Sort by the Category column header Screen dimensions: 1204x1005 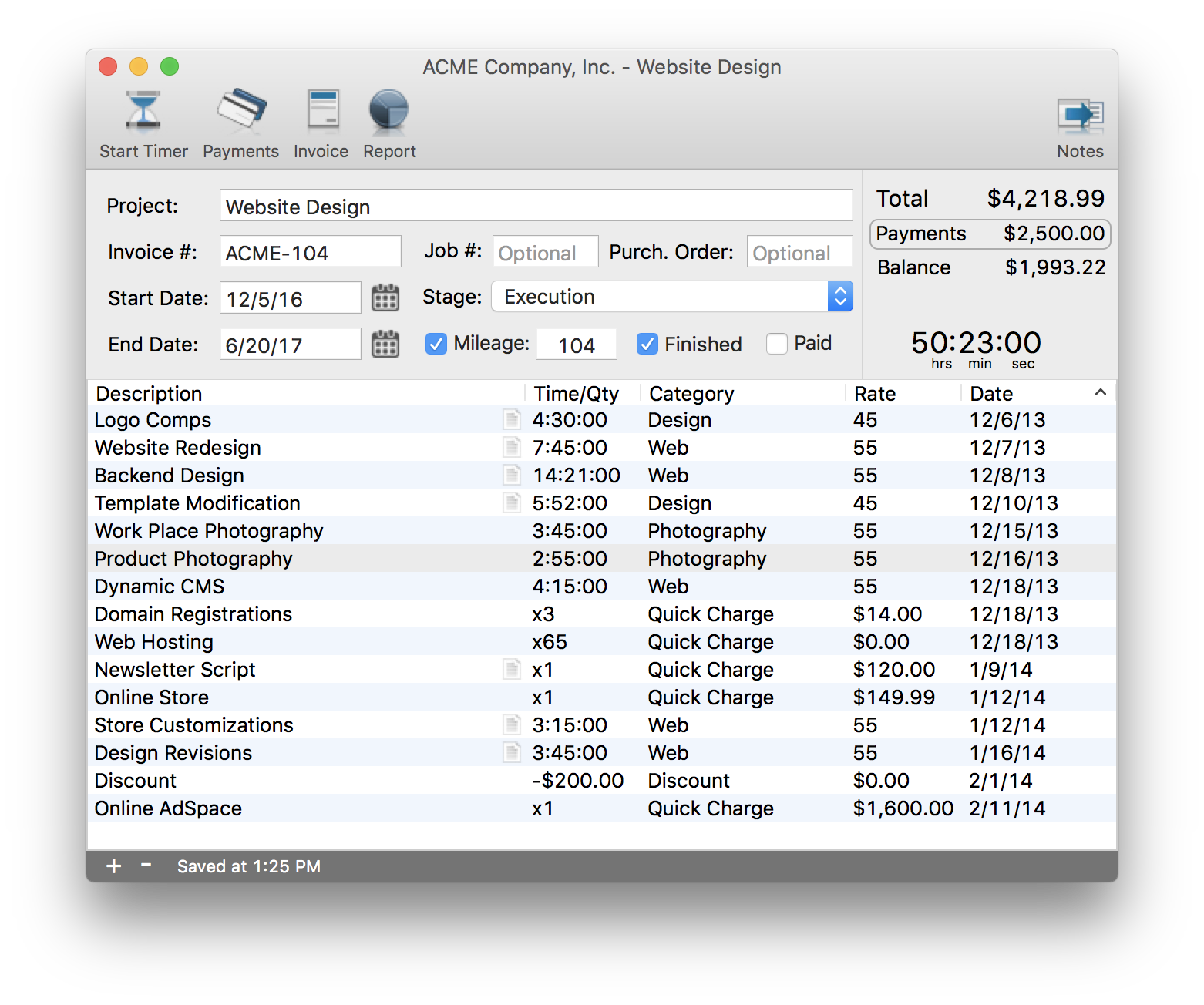[x=743, y=393]
